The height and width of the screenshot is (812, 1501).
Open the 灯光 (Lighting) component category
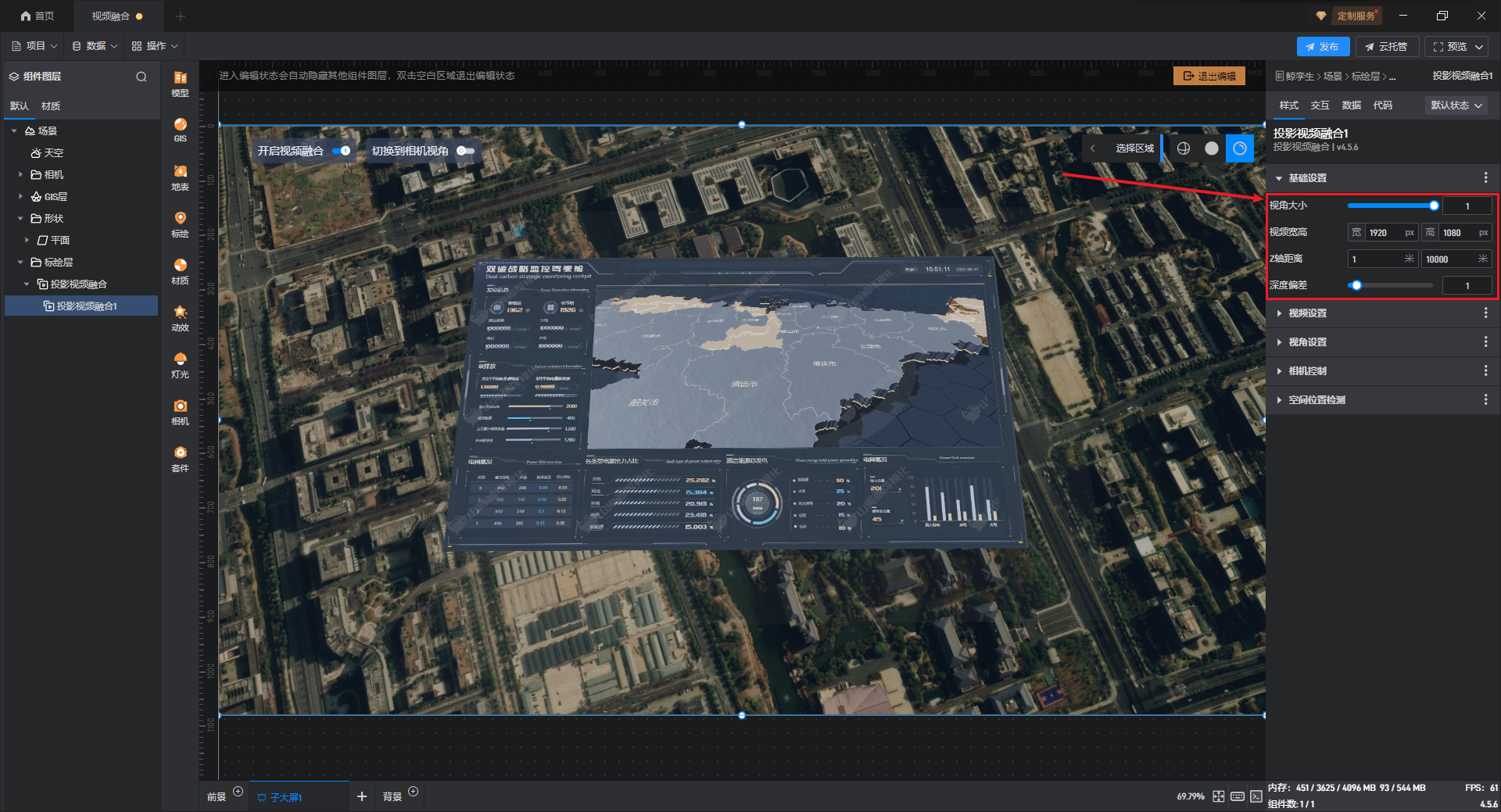[x=180, y=365]
